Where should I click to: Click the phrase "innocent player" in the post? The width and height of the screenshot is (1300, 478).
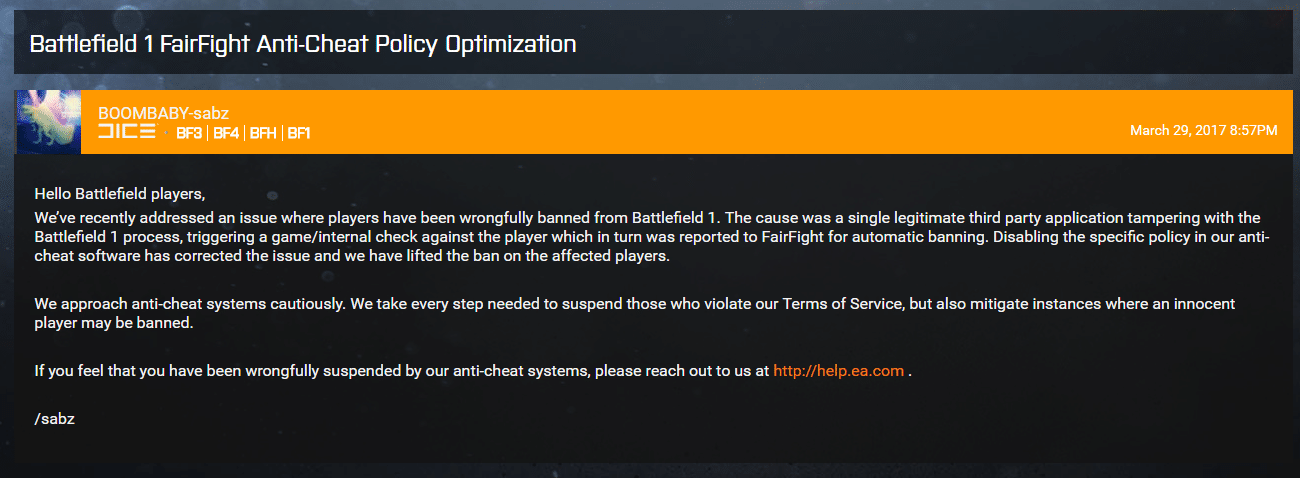(x=1200, y=303)
